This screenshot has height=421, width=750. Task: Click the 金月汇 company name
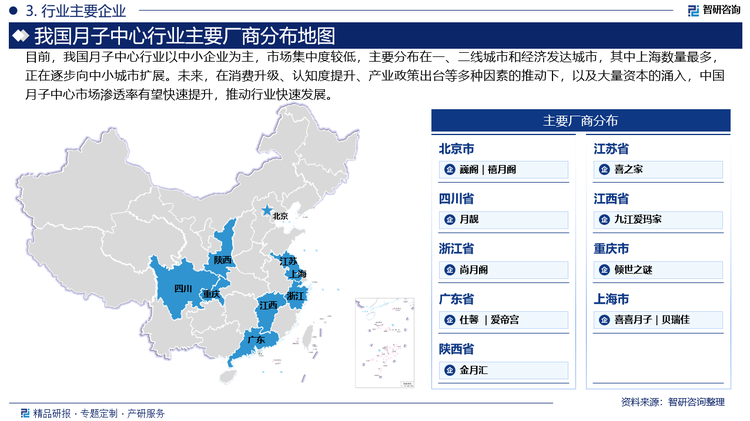tap(474, 370)
